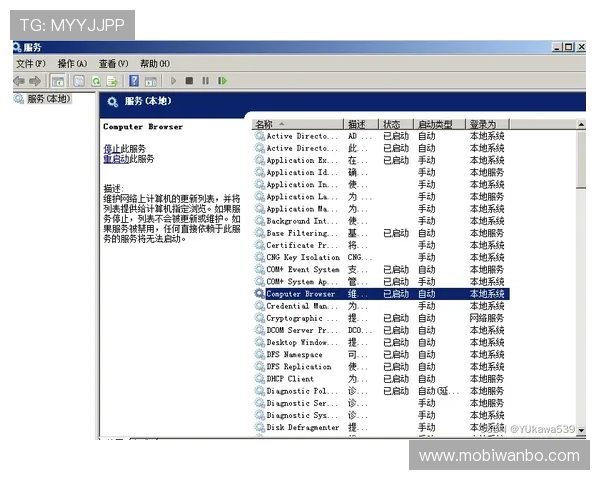Viewport: 600px width, 480px height.
Task: Click the Computer Browser title in description pane
Action: (x=143, y=127)
